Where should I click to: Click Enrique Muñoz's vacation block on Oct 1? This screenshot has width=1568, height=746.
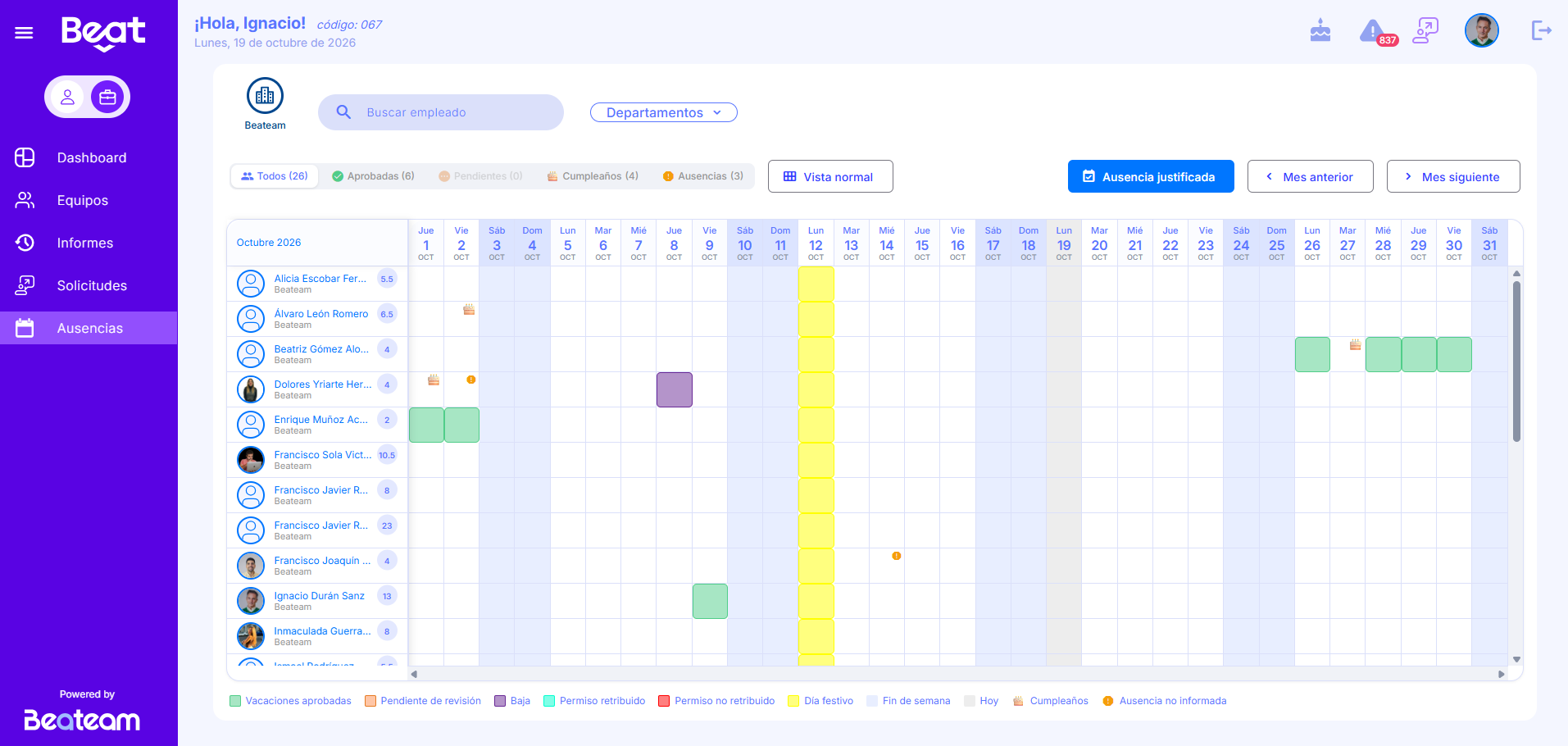pos(426,425)
